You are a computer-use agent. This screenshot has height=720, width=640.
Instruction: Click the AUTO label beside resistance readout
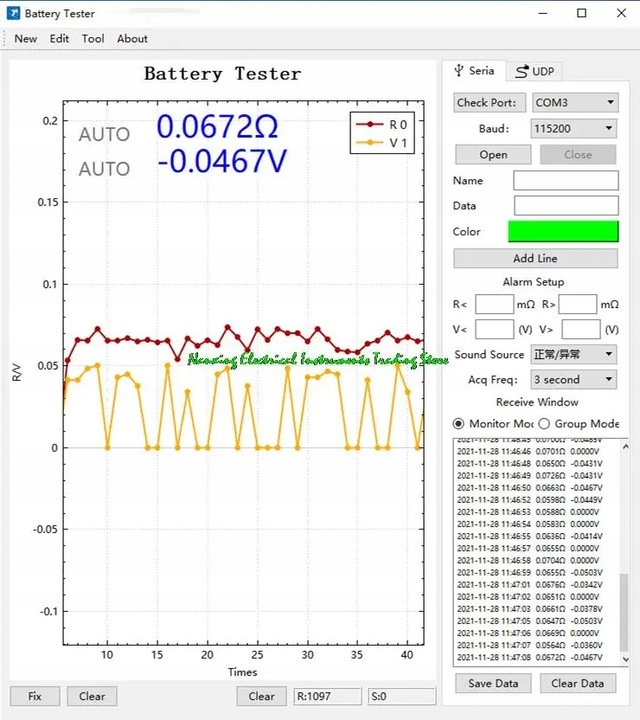(104, 135)
